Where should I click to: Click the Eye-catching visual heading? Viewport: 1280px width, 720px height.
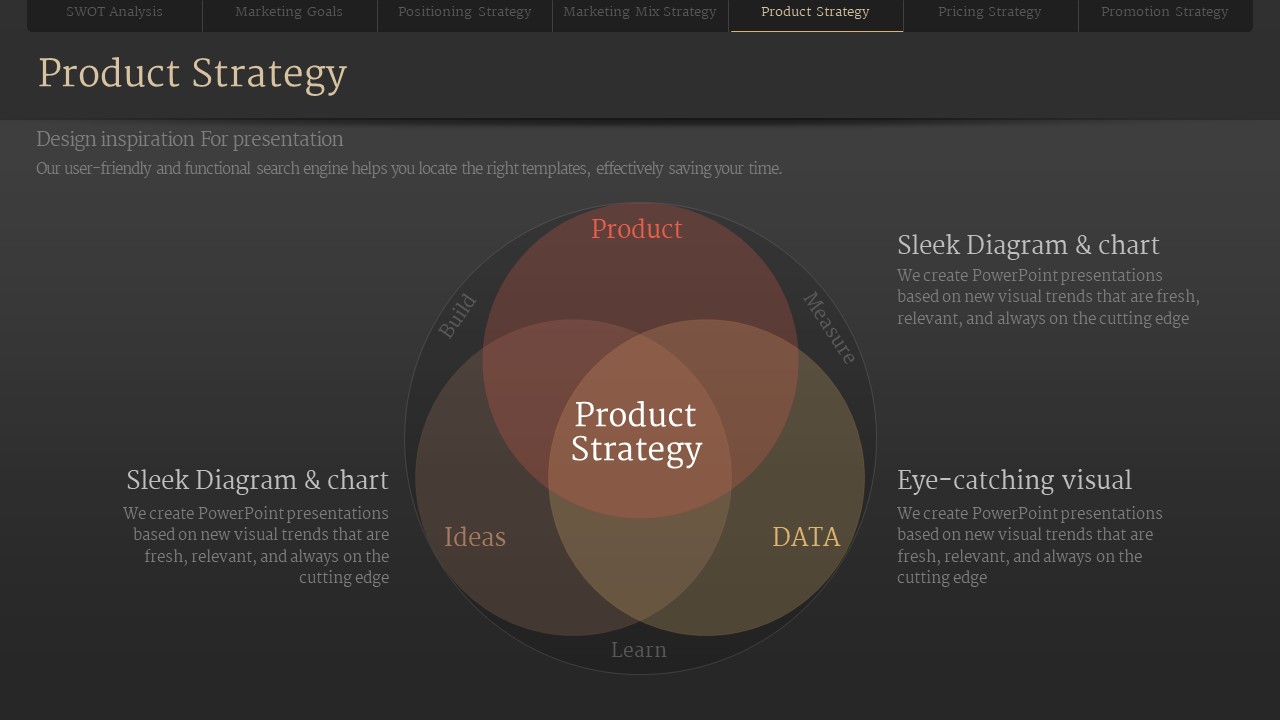pyautogui.click(x=1014, y=480)
